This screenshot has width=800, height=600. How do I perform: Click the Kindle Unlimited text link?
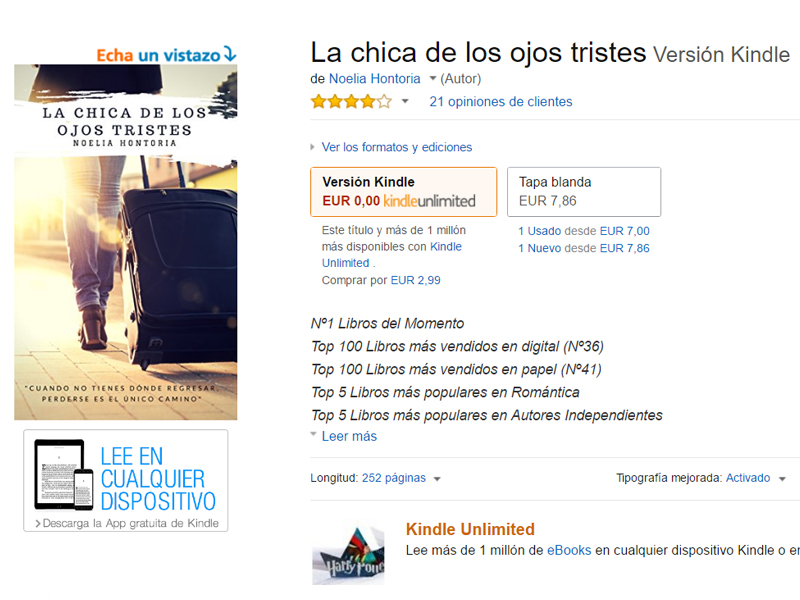click(x=392, y=255)
